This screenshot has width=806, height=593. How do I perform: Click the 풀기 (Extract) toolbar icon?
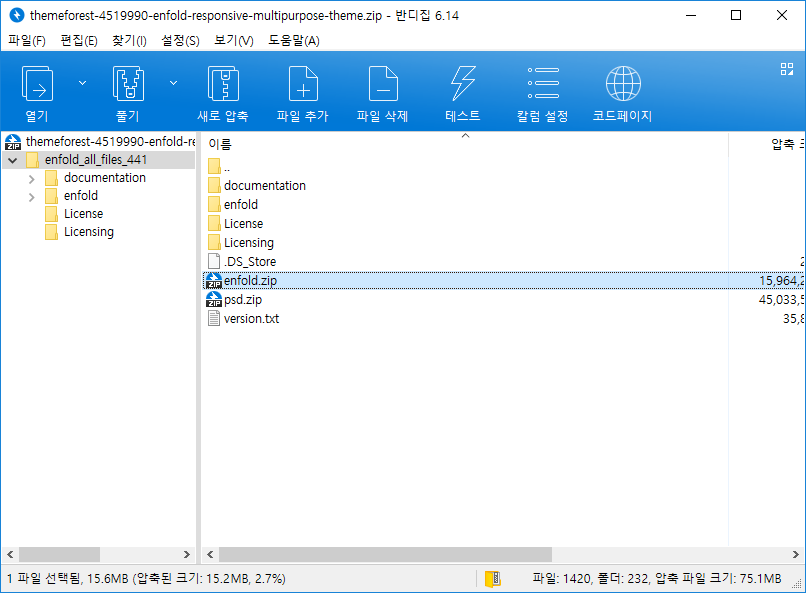tap(128, 85)
